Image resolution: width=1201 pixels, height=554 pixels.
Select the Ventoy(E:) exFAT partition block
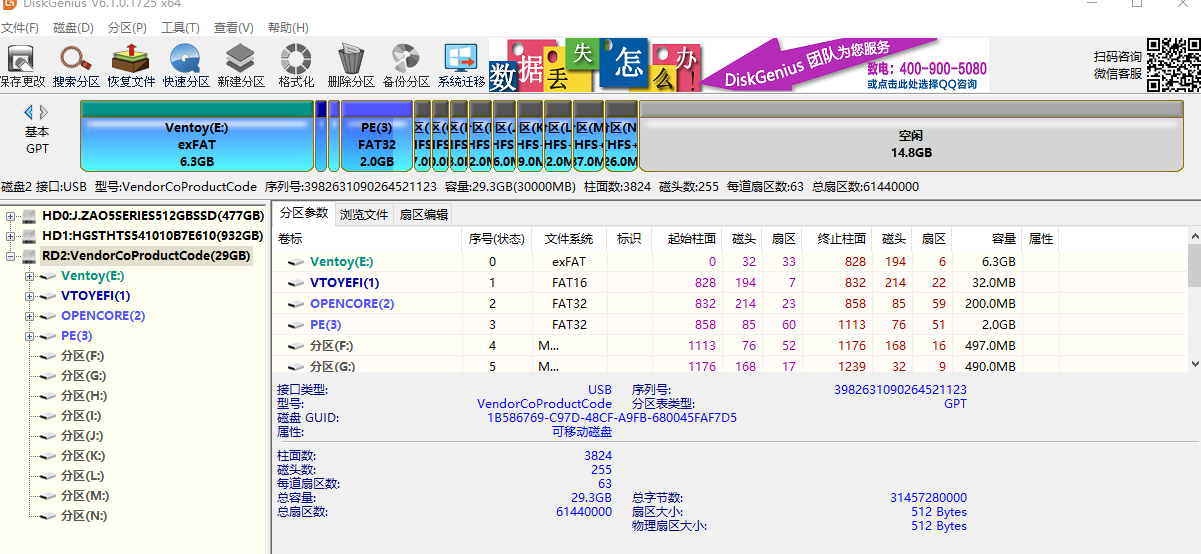[x=197, y=136]
